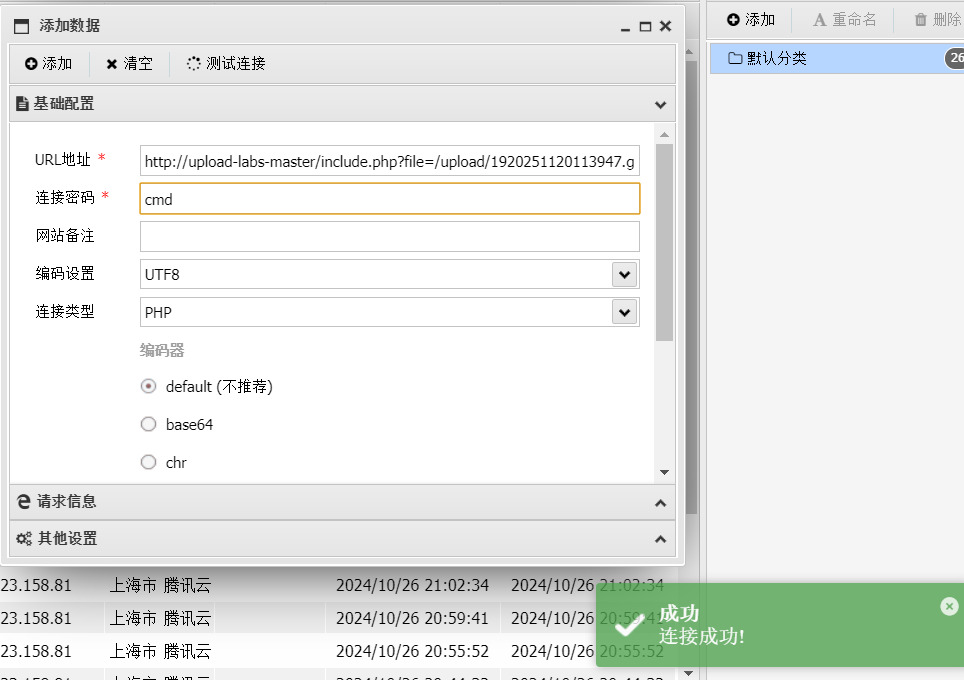Click the 其他设置 gears icon
This screenshot has height=680, width=964.
[x=24, y=539]
